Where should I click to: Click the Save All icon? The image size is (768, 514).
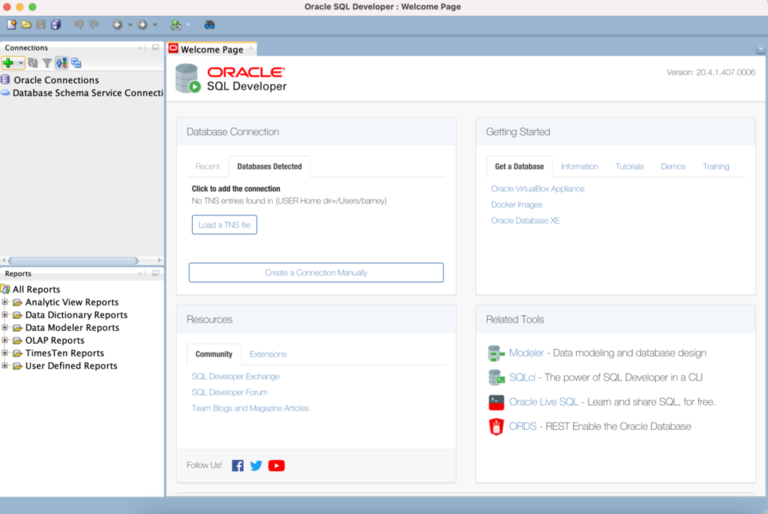(x=56, y=24)
